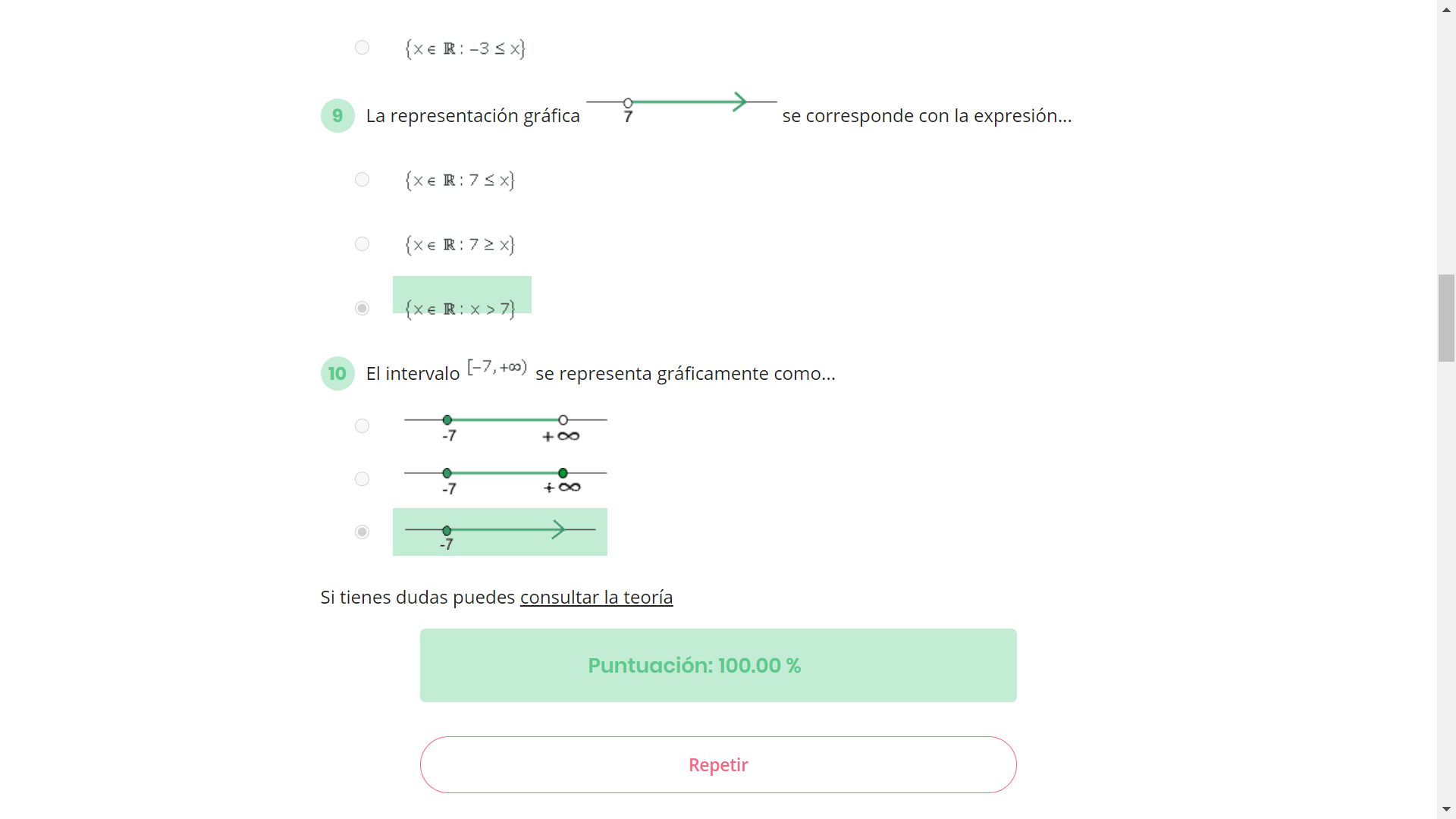Click the green question 10 number badge
Screen dimensions: 1456x819
click(x=337, y=374)
